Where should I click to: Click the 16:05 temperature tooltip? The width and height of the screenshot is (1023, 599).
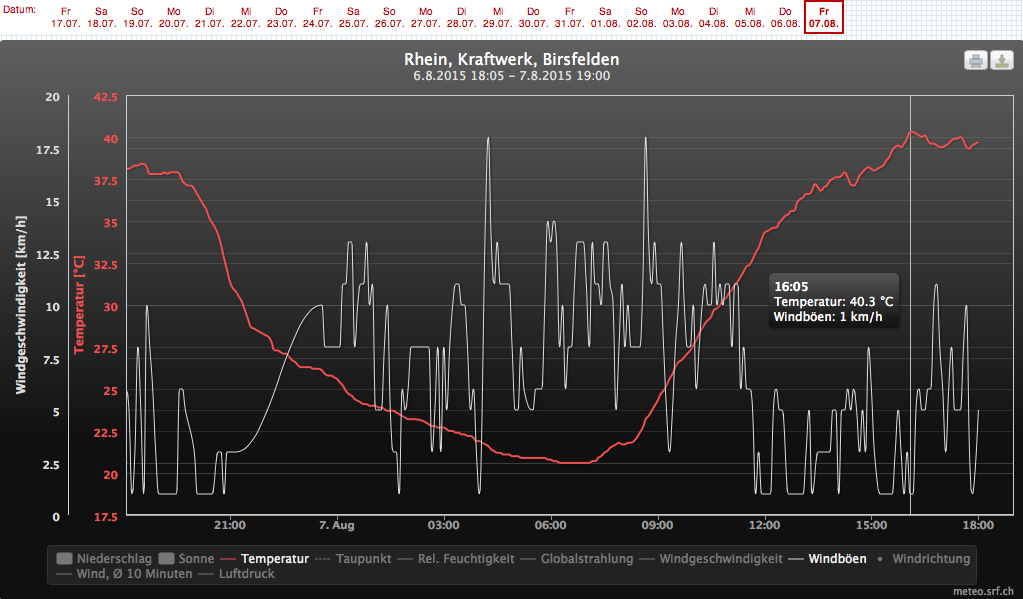pyautogui.click(x=834, y=301)
